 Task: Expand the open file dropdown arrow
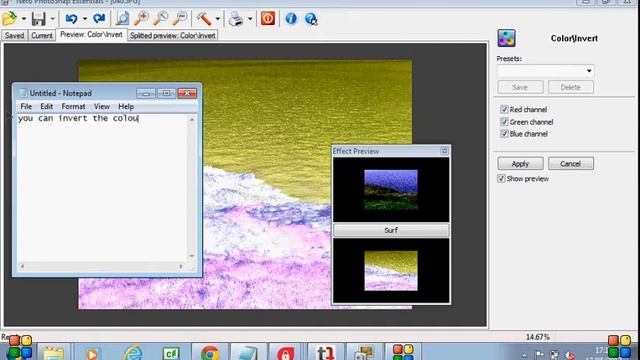click(24, 19)
